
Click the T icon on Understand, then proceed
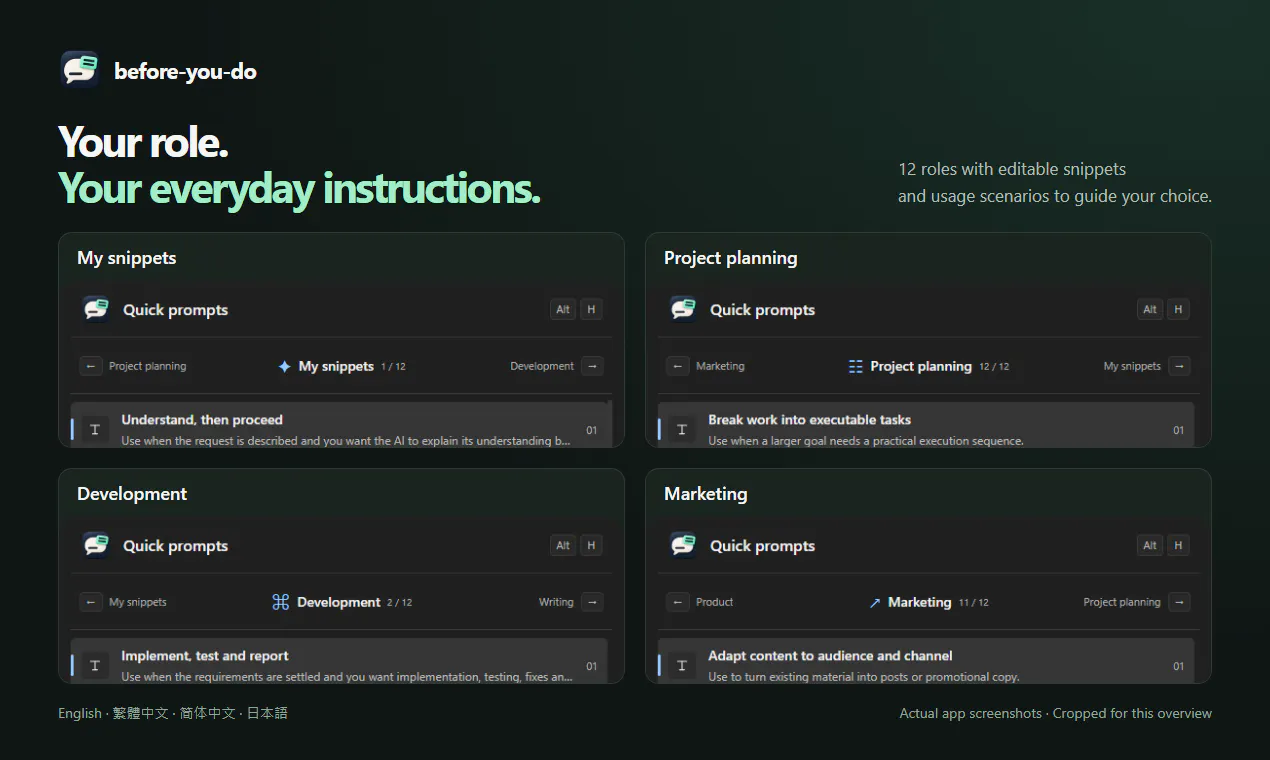coord(95,430)
